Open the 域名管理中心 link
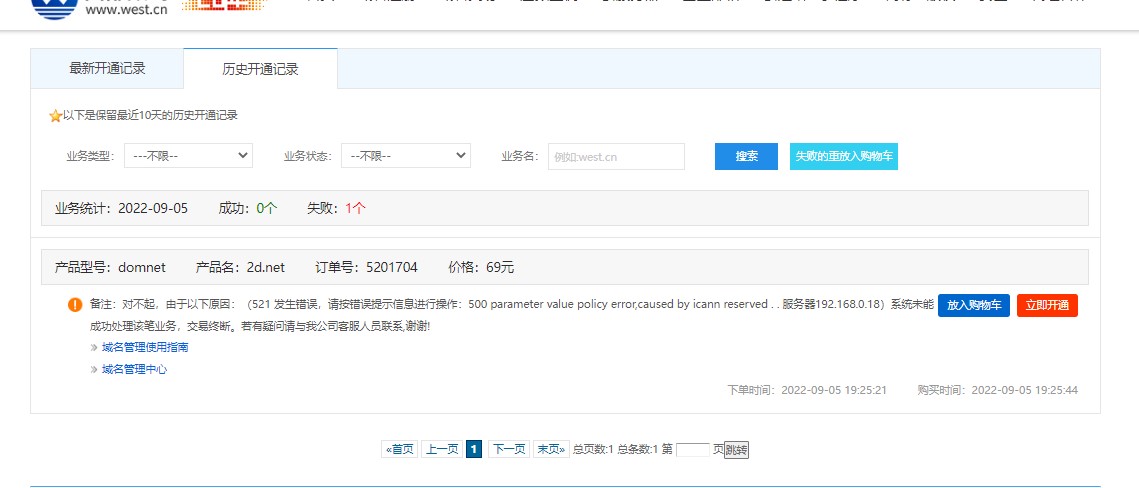This screenshot has width=1139, height=488. [x=134, y=369]
